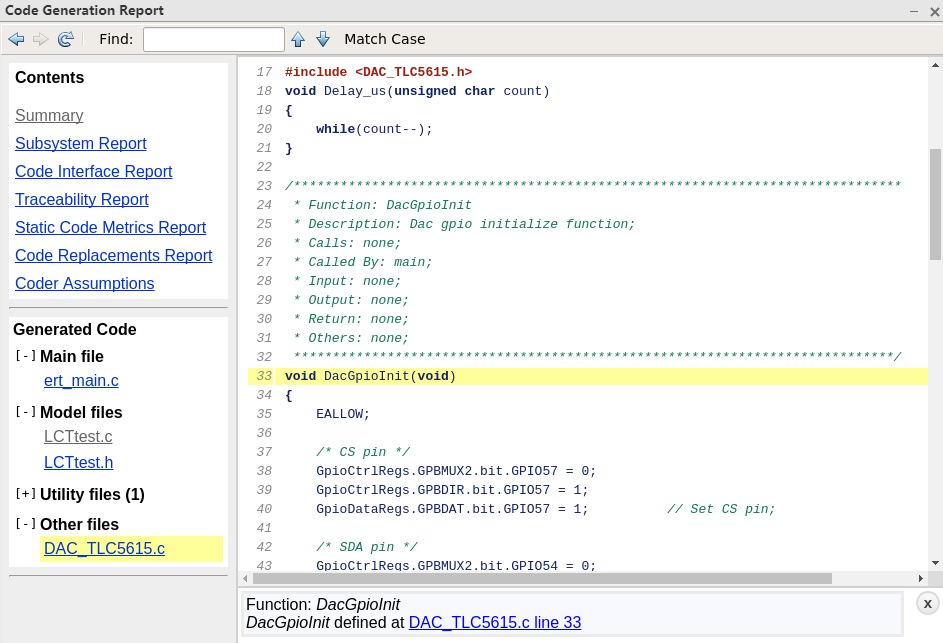Collapse the Main file section
943x643 pixels.
click(25, 356)
